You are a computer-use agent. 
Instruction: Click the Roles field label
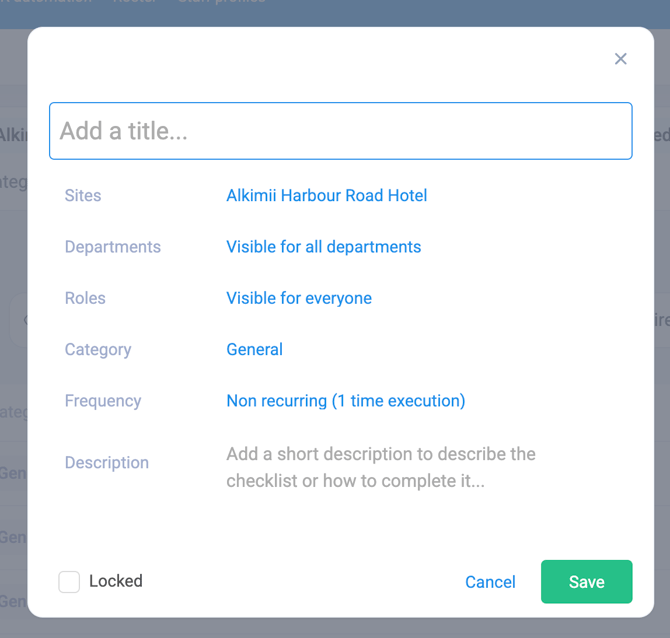tap(85, 298)
